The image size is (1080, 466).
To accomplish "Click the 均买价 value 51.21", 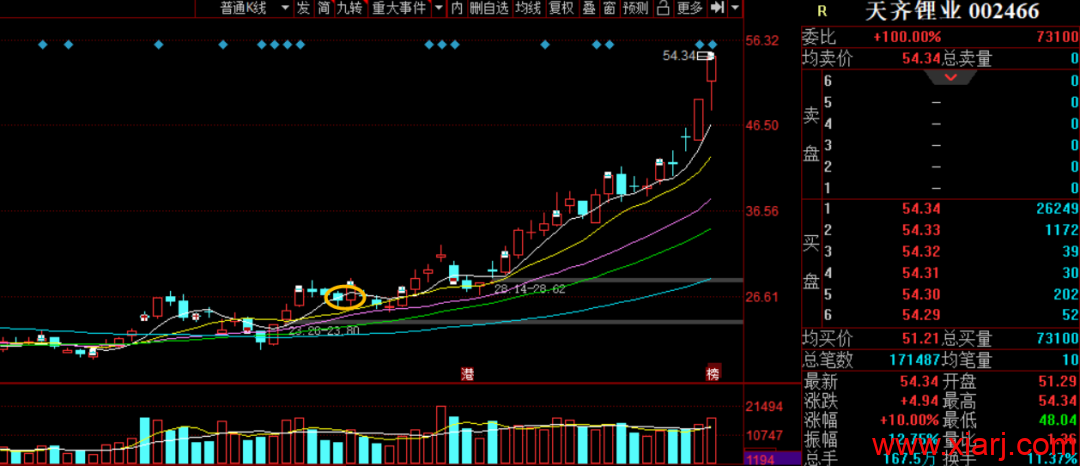I will [x=921, y=339].
